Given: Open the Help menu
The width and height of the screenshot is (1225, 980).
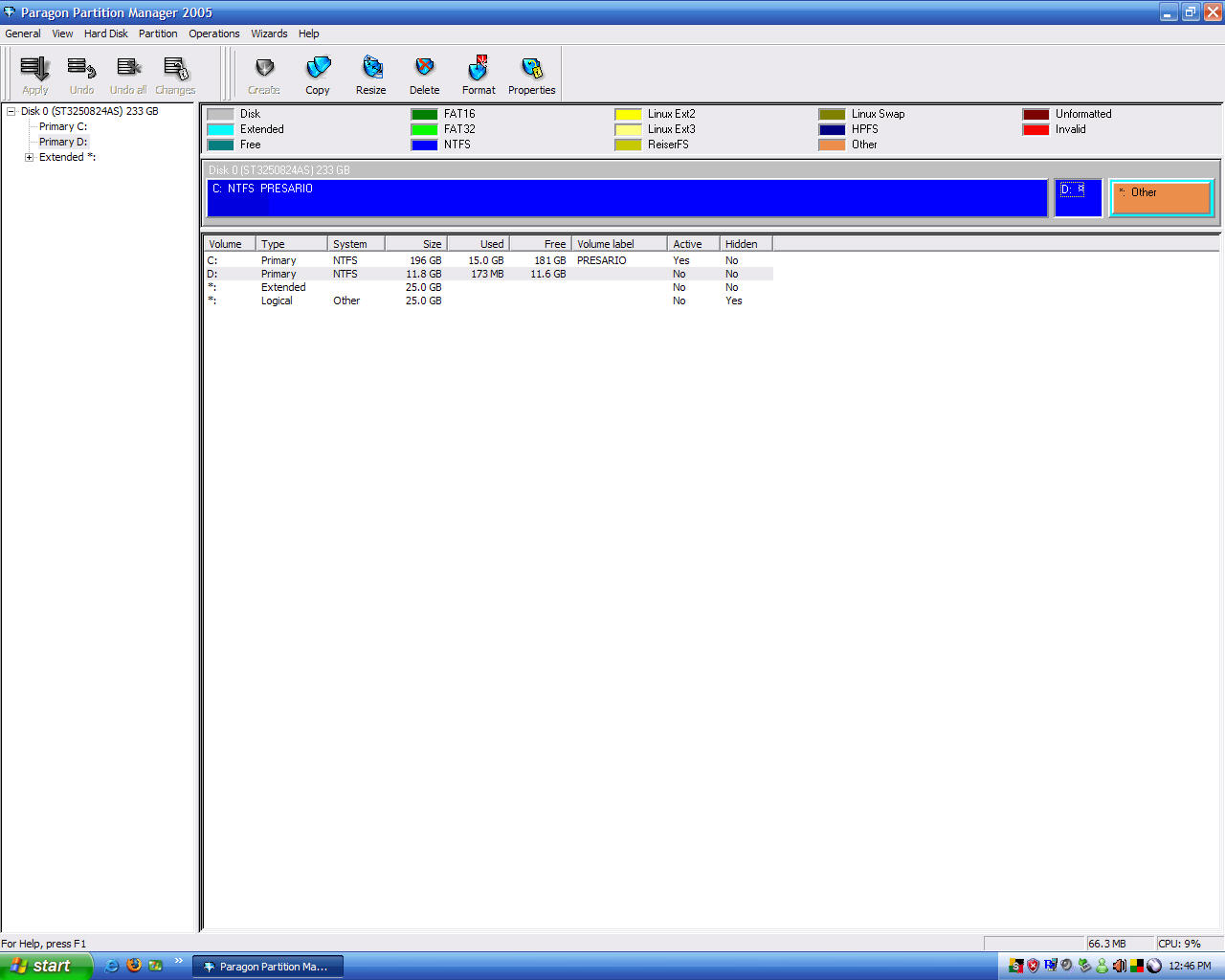Looking at the screenshot, I should (308, 33).
